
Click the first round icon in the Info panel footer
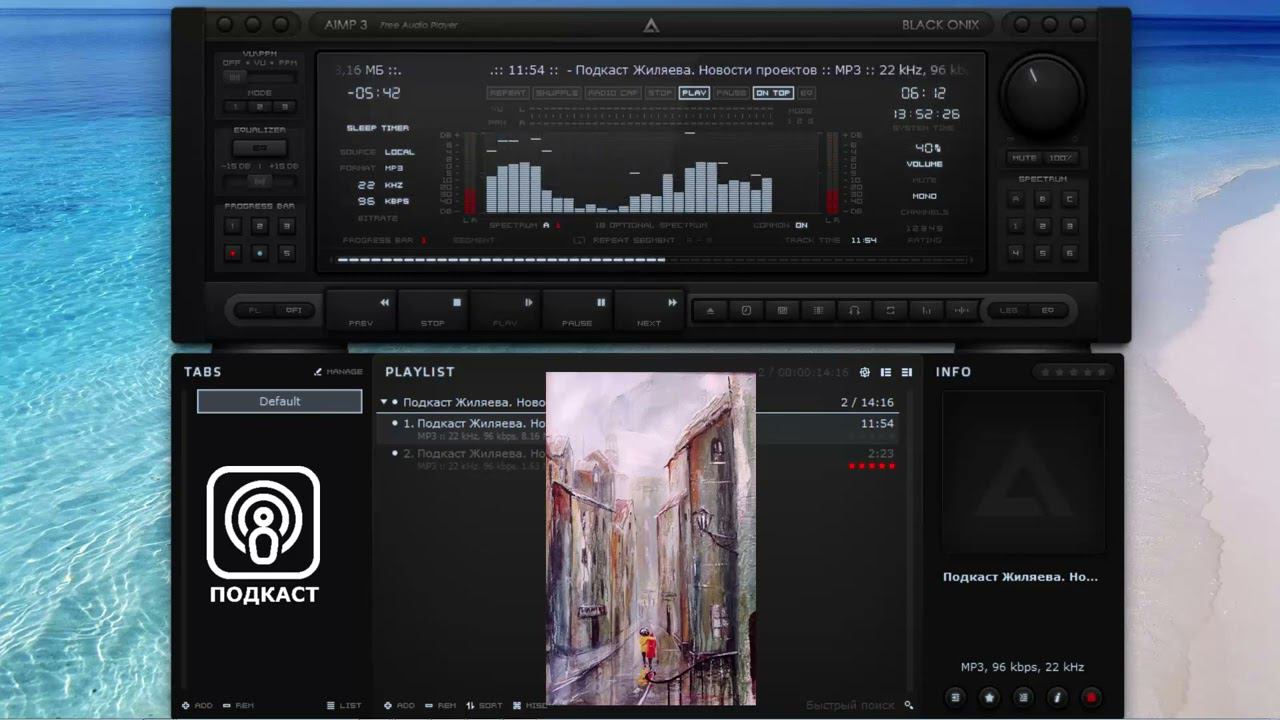956,697
